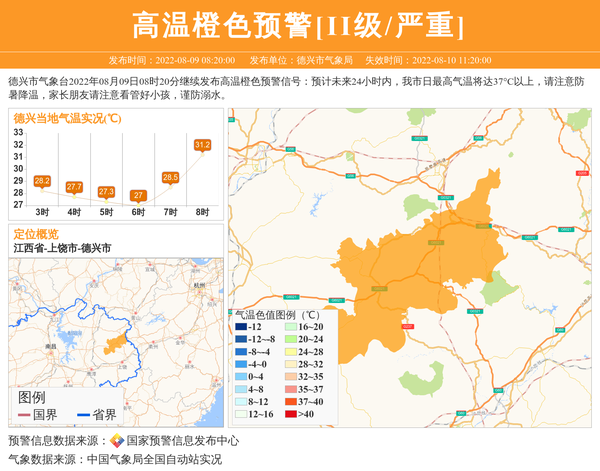Click the 28.2 temperature marker at 3时
Screen dimensions: 600x471
point(42,181)
